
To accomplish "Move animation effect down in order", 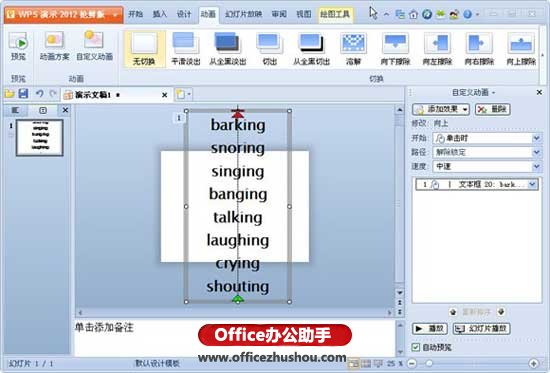I will (501, 312).
